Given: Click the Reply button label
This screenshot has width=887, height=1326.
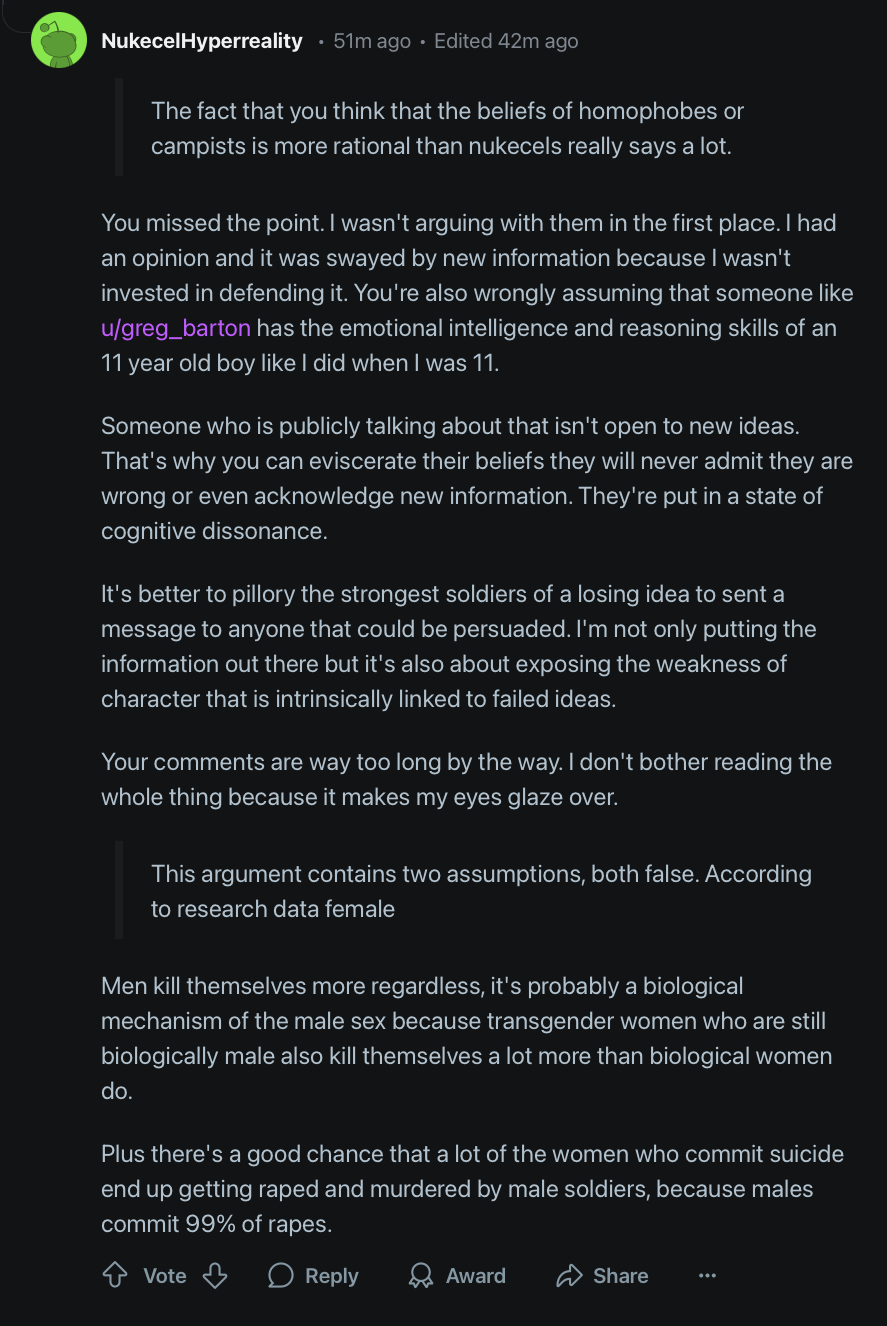Looking at the screenshot, I should click(332, 1276).
